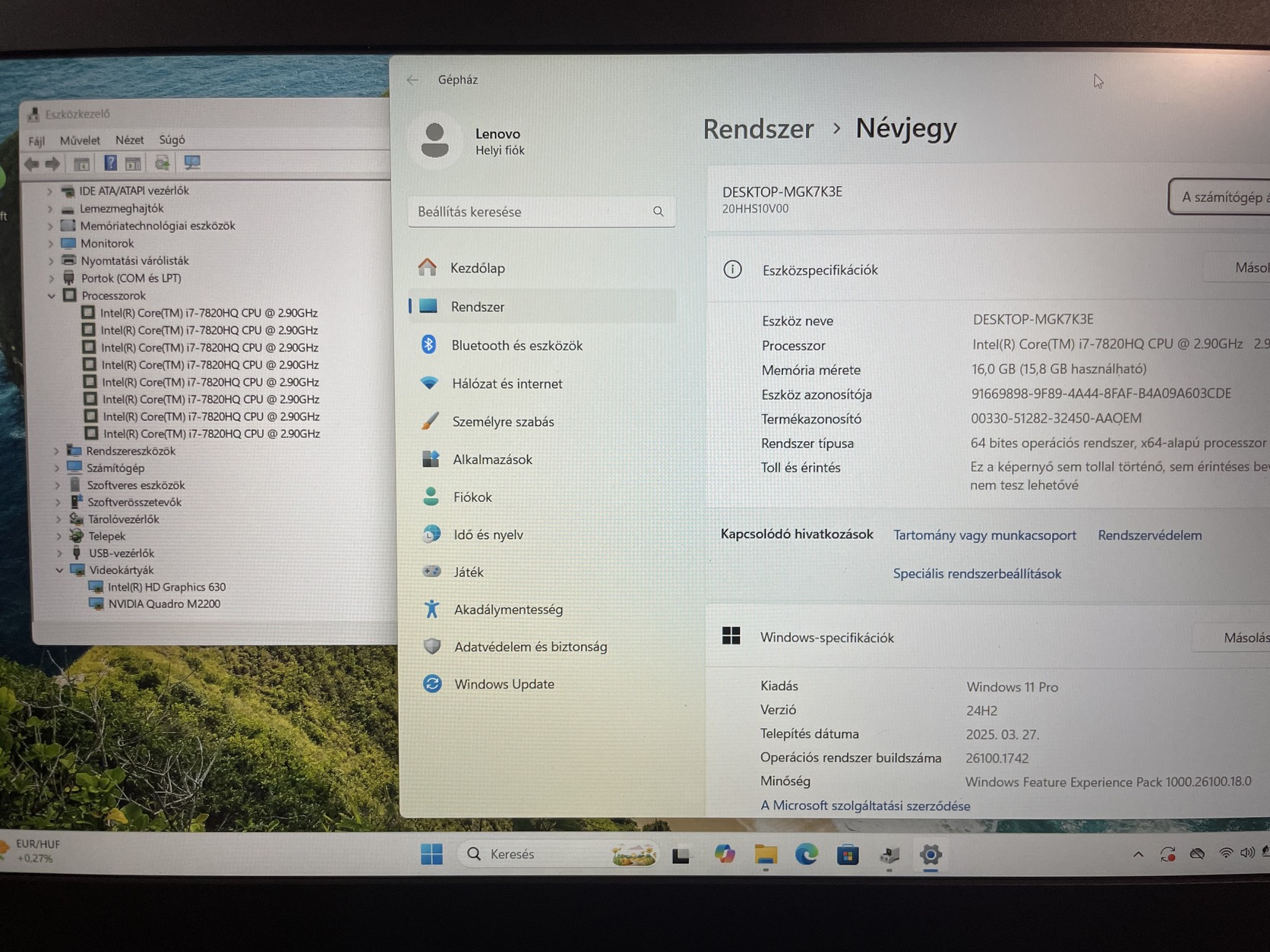Image resolution: width=1270 pixels, height=952 pixels.
Task: Open Rendszervédelem link
Action: coord(1150,535)
